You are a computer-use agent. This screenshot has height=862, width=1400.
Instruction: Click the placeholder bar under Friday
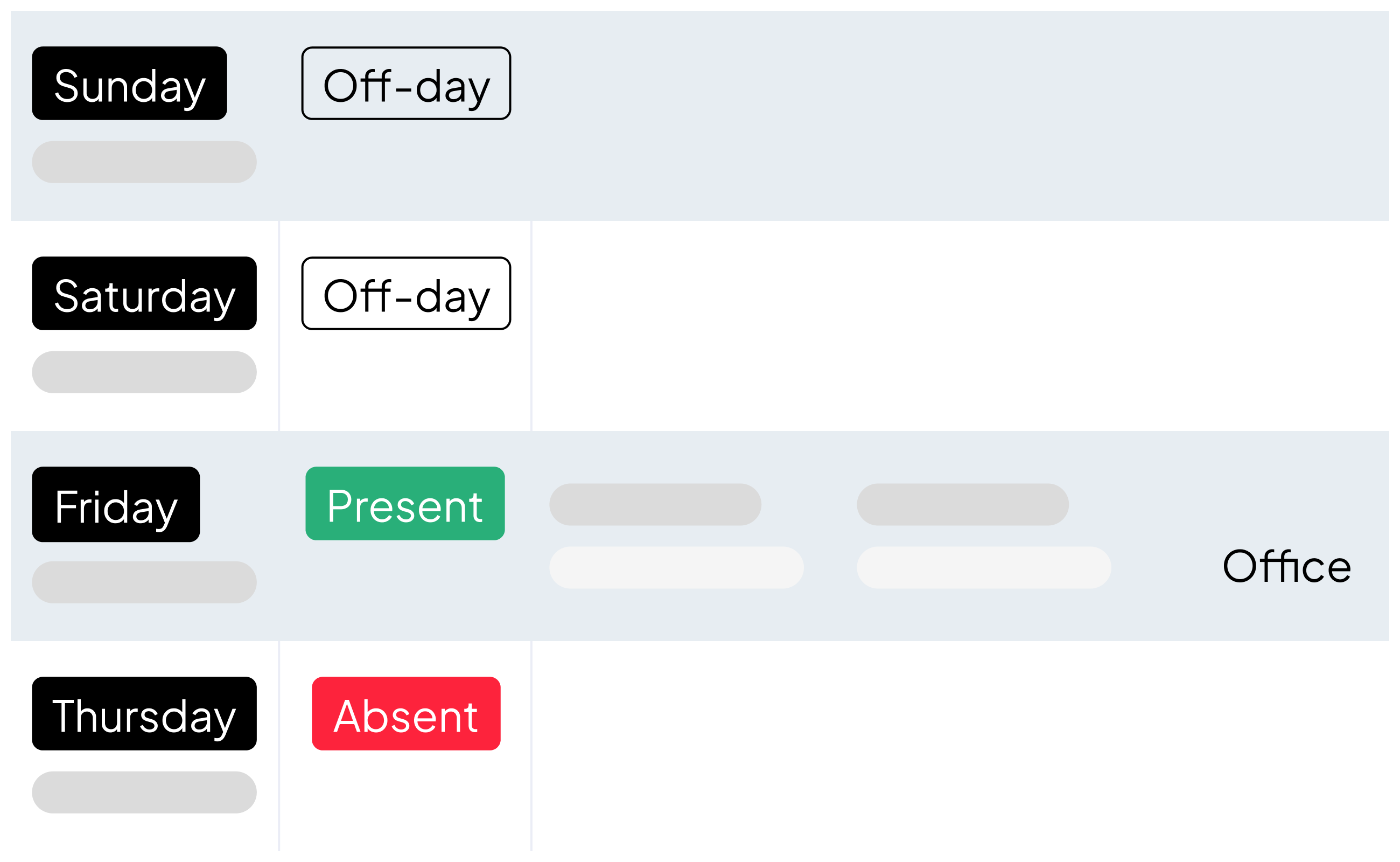coord(144,581)
